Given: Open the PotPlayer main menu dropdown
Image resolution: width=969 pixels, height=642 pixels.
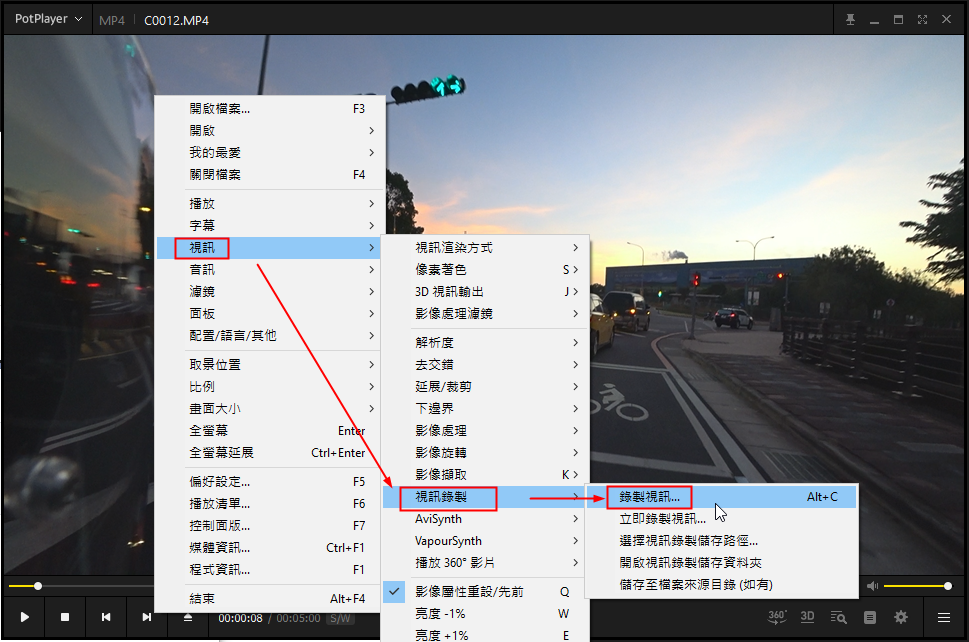Looking at the screenshot, I should point(48,19).
